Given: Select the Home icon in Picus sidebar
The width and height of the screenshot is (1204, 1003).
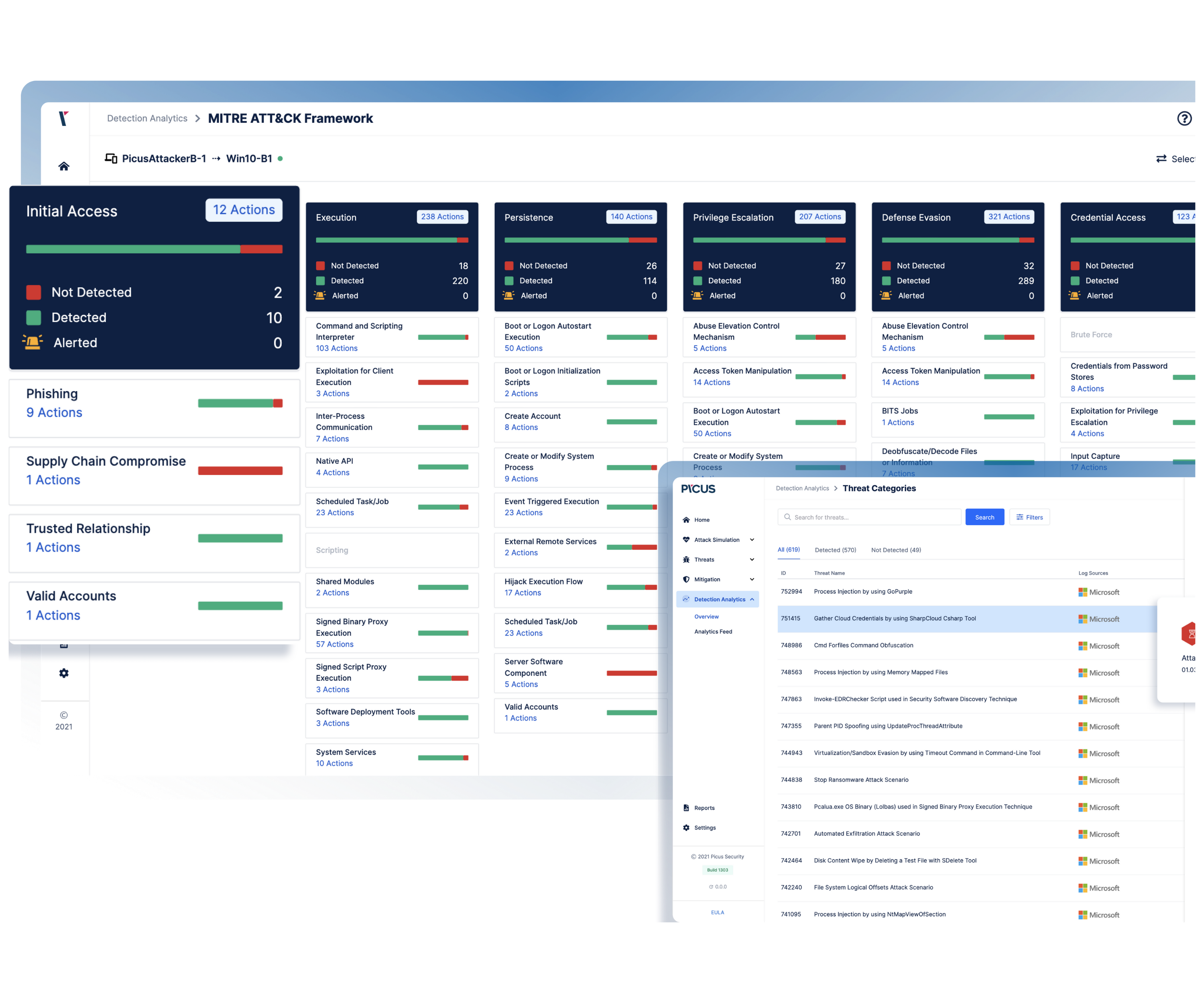Looking at the screenshot, I should (686, 519).
